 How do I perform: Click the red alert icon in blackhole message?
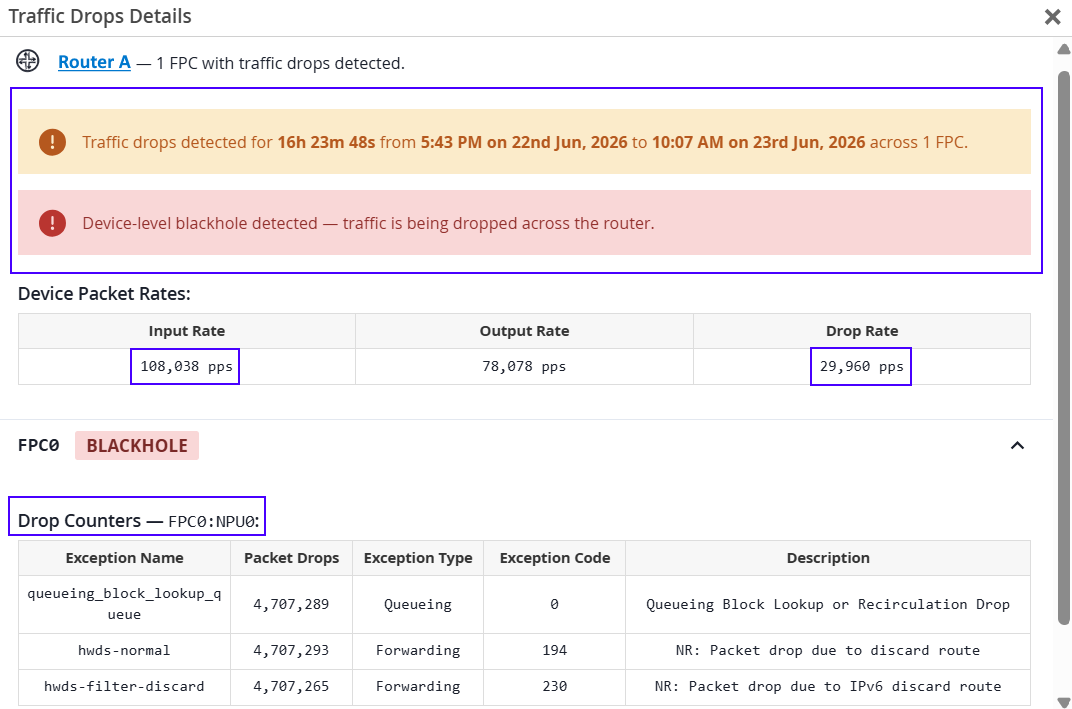[x=53, y=223]
